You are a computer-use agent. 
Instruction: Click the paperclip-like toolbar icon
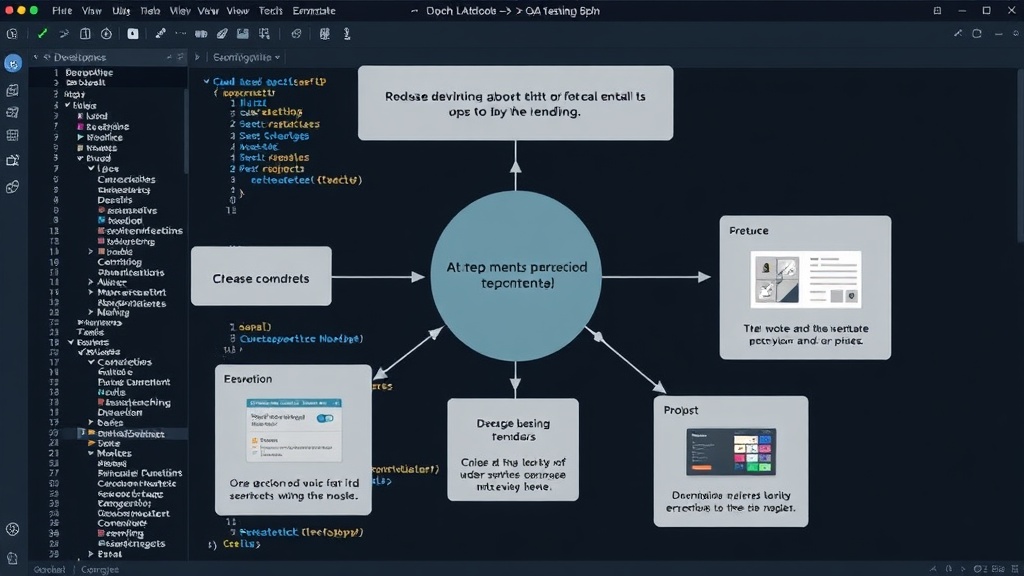pyautogui.click(x=222, y=33)
